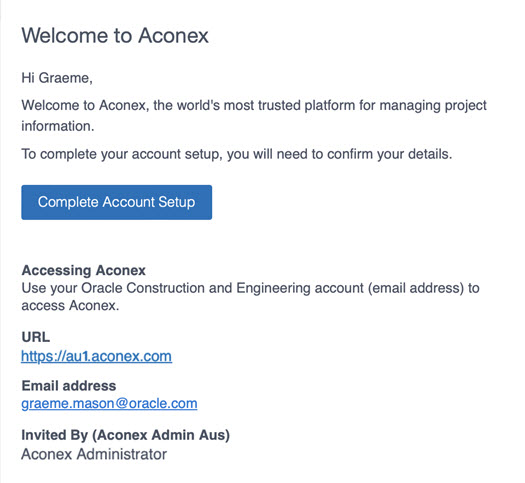This screenshot has width=525, height=483.
Task: Click the Complete Account Setup button
Action: tap(117, 202)
